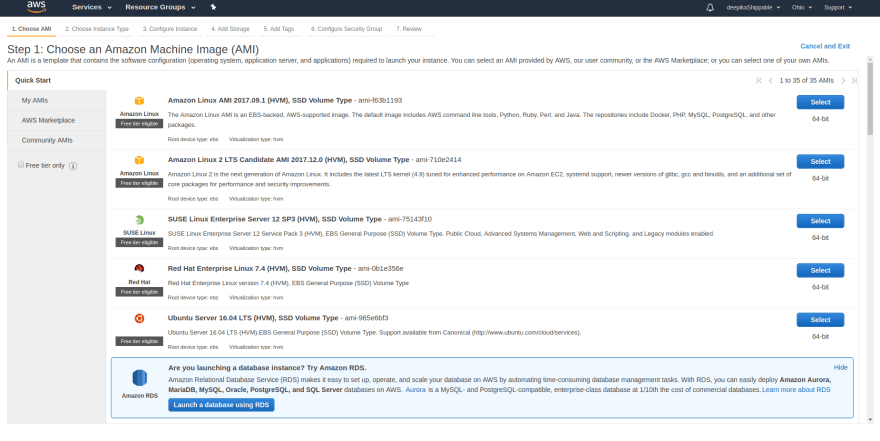880x441 pixels.
Task: Click the Cancel and Exit link
Action: [x=825, y=46]
